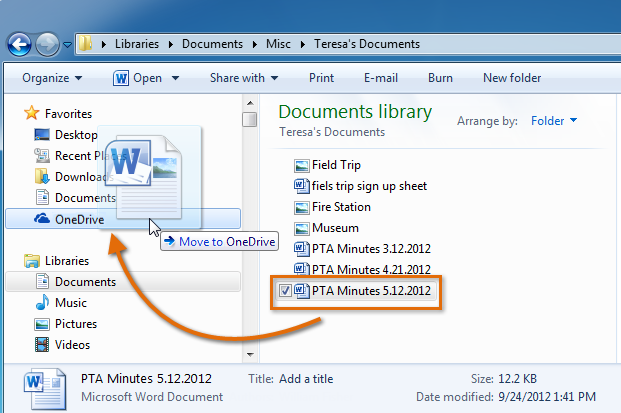Click the Field Trip image icon

pyautogui.click(x=301, y=166)
